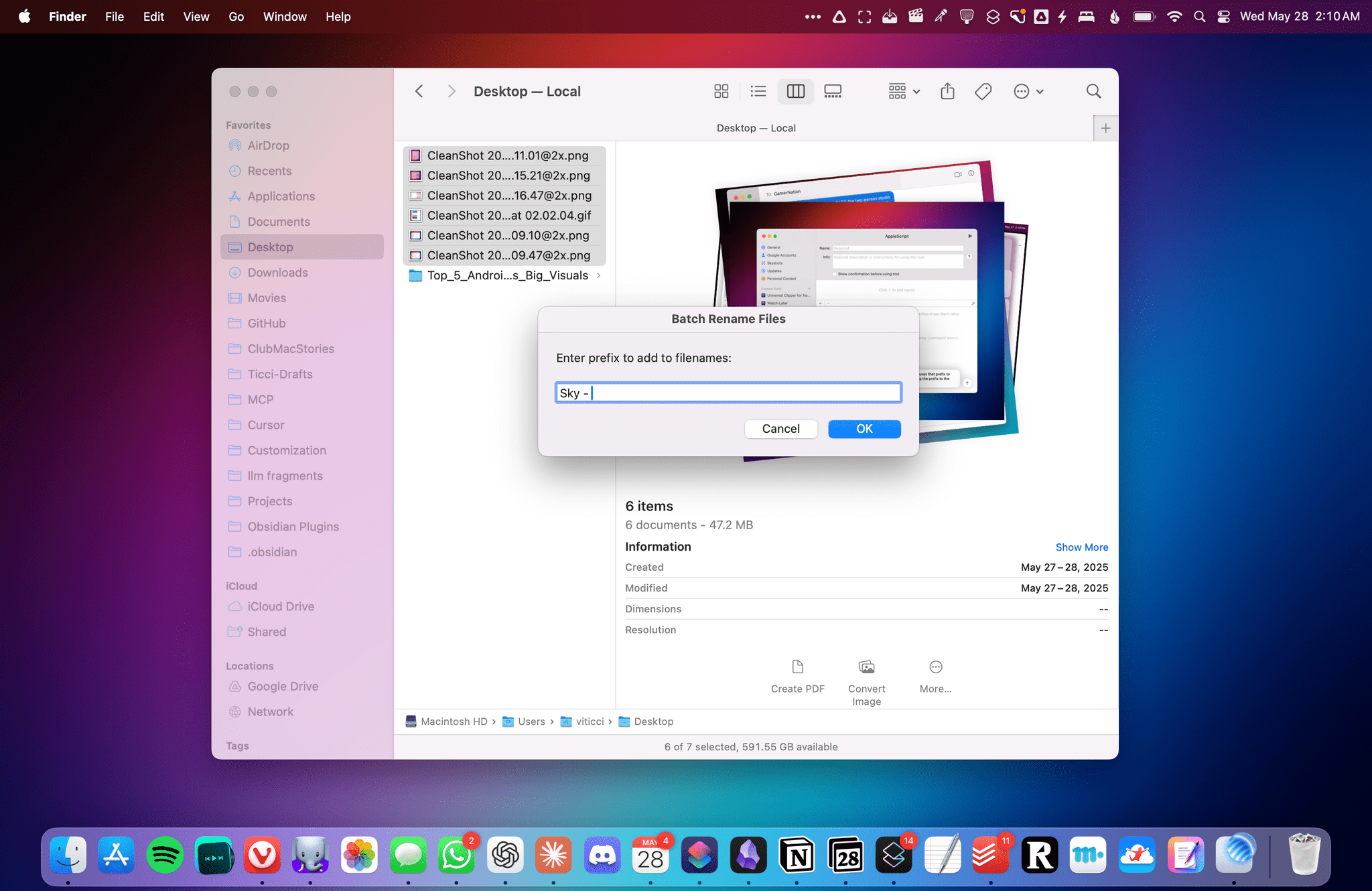This screenshot has height=891, width=1372.
Task: Cancel the Batch Rename Files dialog
Action: click(780, 429)
